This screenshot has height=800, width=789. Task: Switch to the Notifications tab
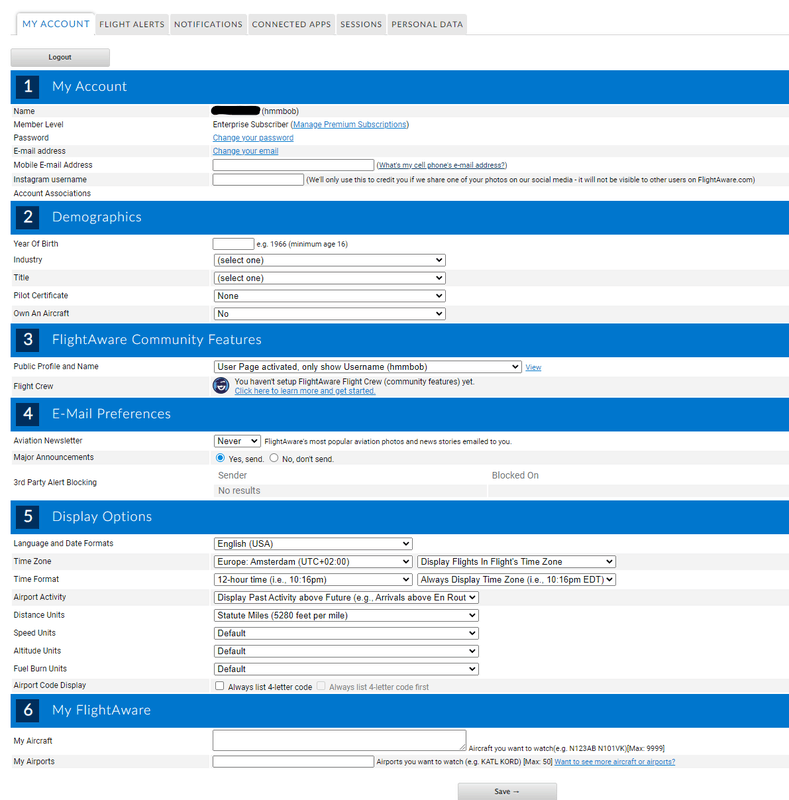(208, 24)
